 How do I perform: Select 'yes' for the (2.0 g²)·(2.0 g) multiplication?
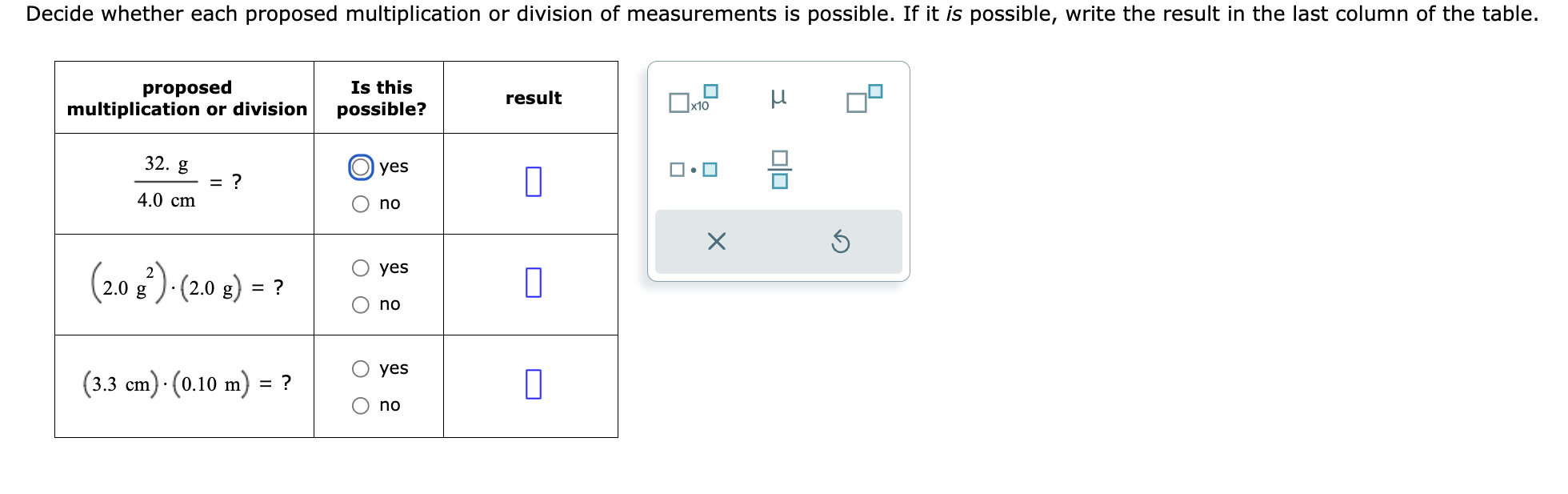[x=362, y=267]
